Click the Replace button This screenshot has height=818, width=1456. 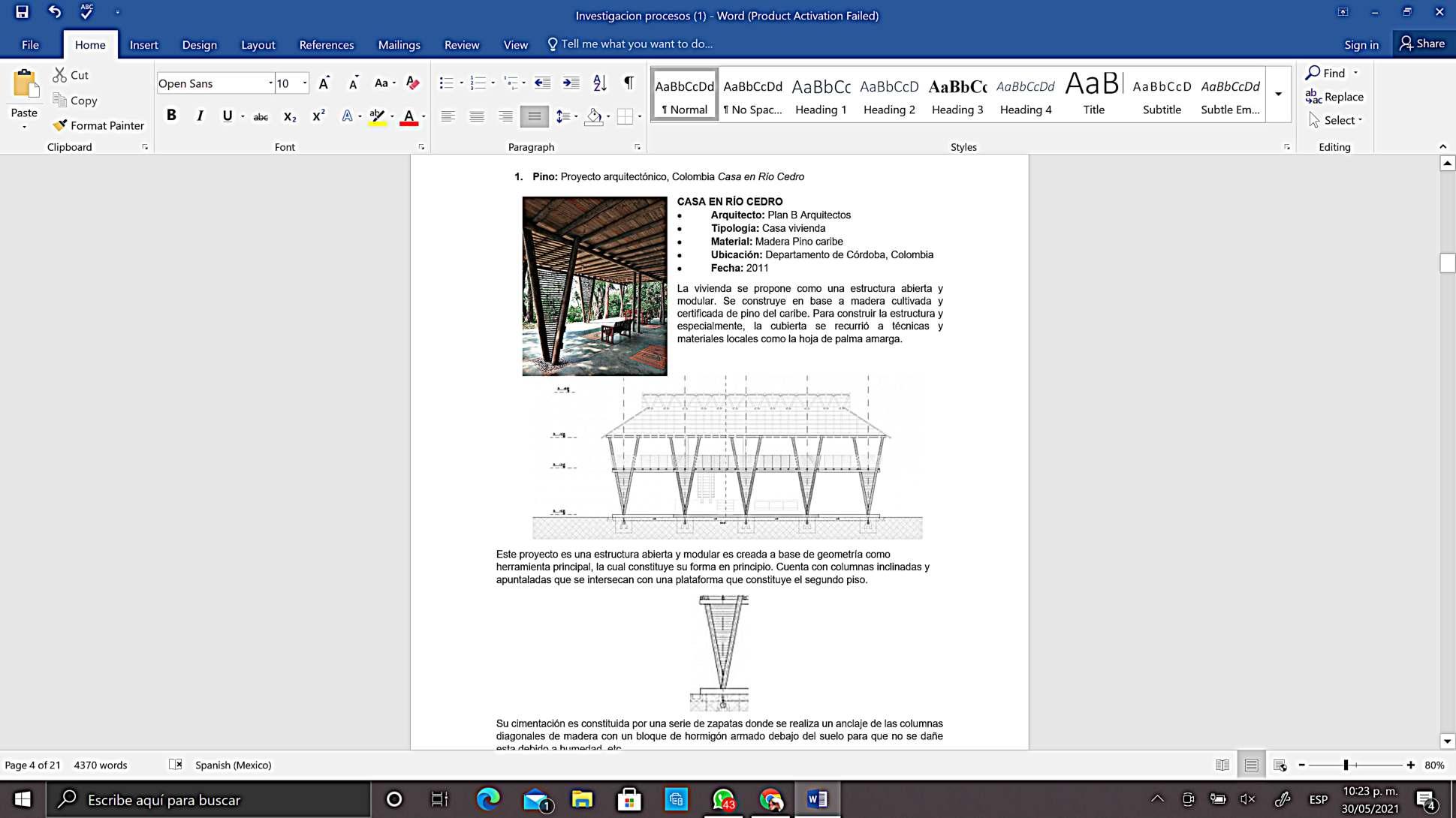click(x=1334, y=97)
